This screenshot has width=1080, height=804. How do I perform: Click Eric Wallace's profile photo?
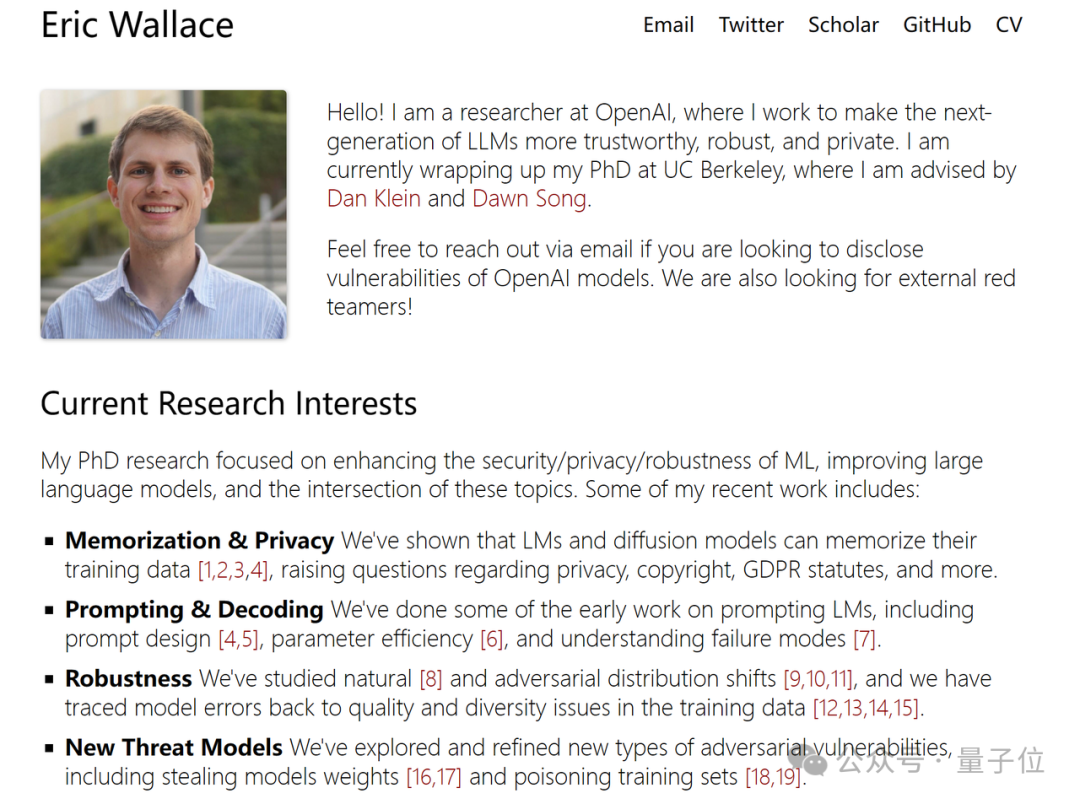point(163,214)
